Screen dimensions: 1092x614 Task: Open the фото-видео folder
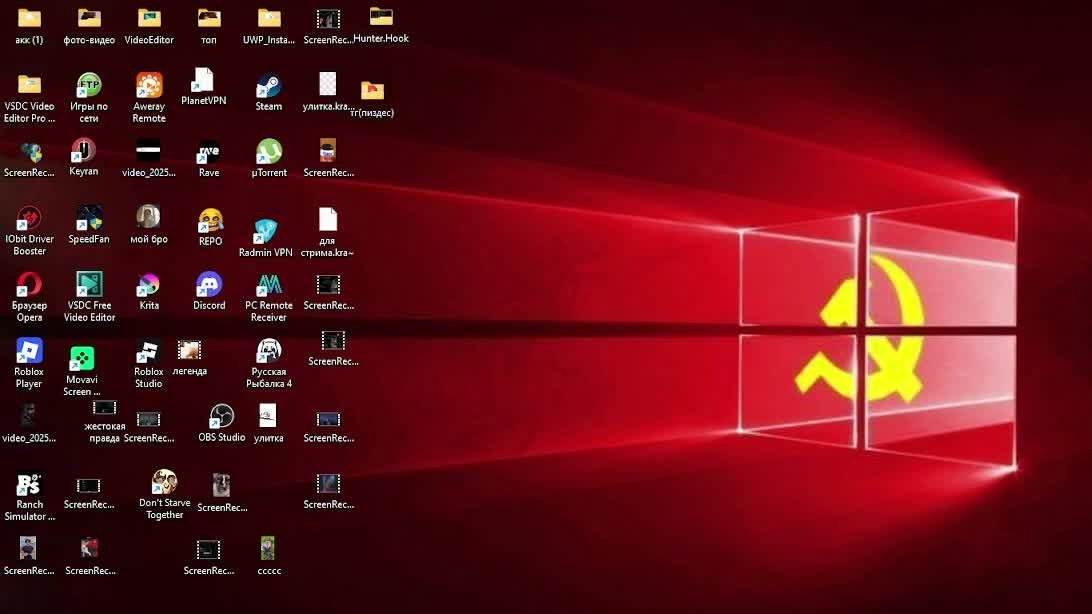(89, 19)
